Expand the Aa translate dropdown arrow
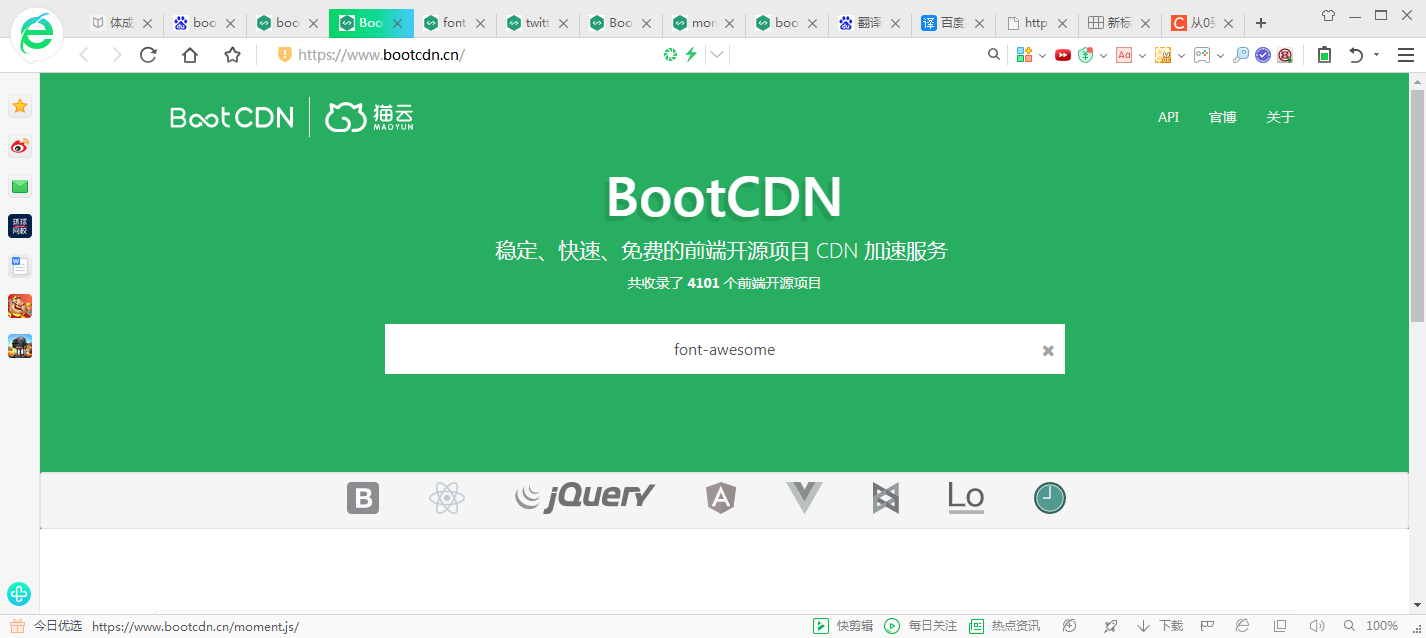Viewport: 1426px width, 638px height. coord(1142,56)
